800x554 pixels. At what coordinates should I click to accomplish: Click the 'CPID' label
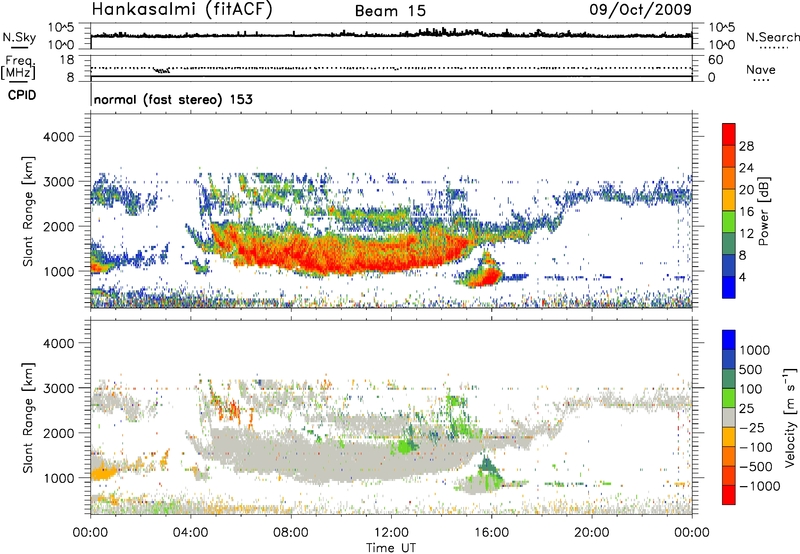tap(22, 95)
